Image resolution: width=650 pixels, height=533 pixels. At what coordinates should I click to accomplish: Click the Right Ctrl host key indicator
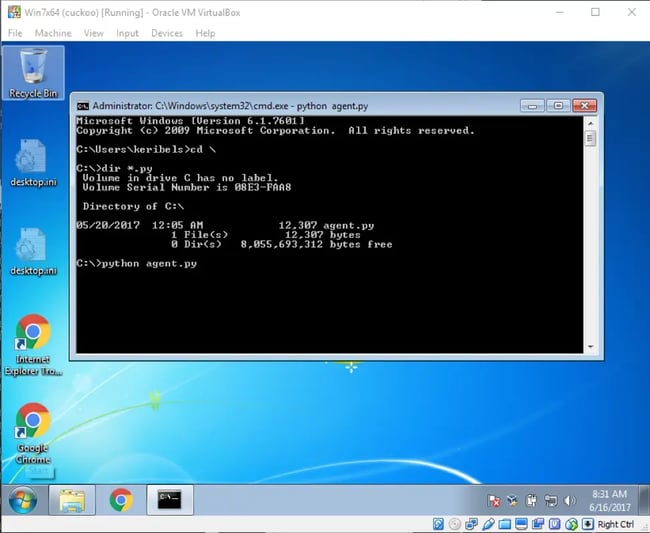(615, 524)
